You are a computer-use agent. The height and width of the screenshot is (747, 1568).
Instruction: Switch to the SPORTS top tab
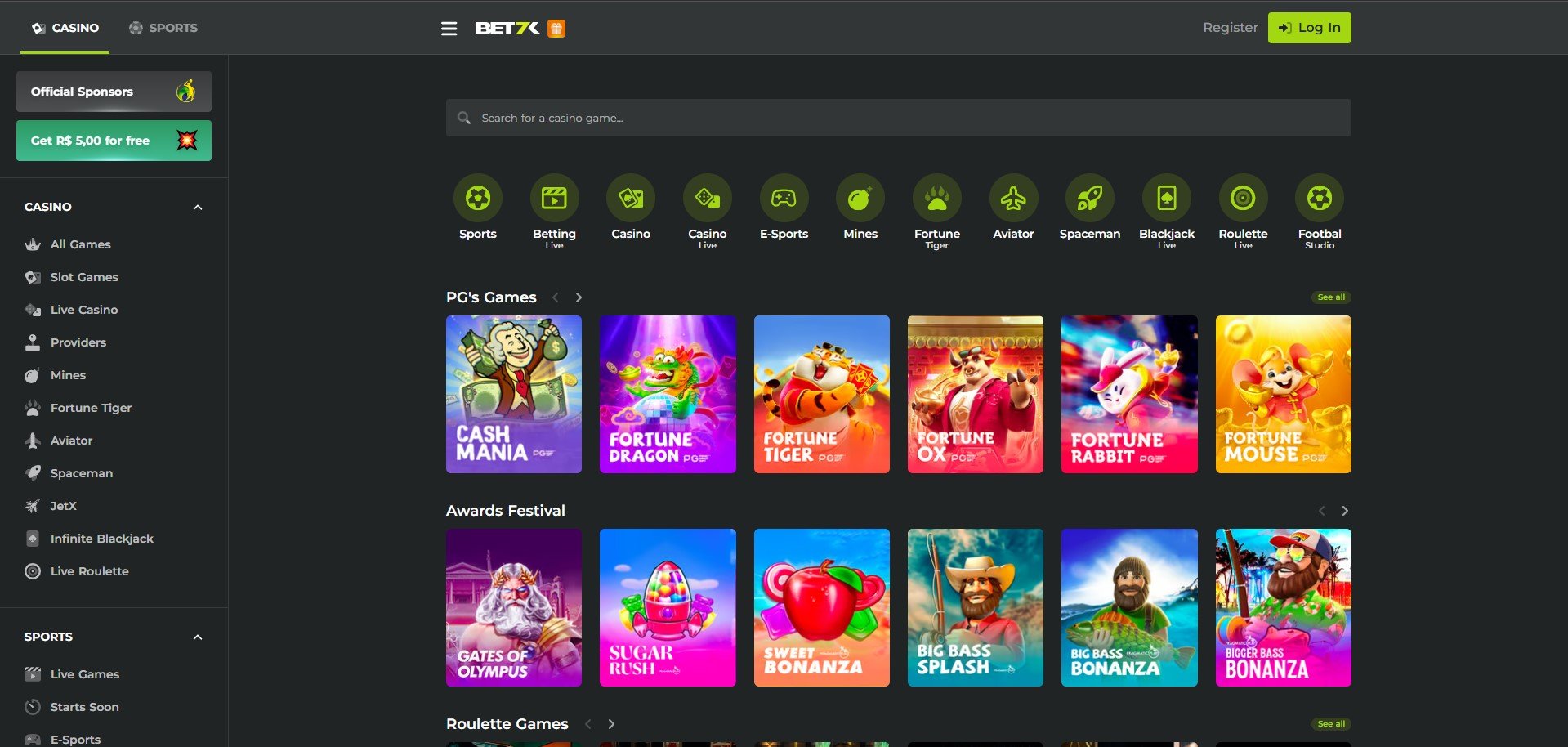coord(163,28)
